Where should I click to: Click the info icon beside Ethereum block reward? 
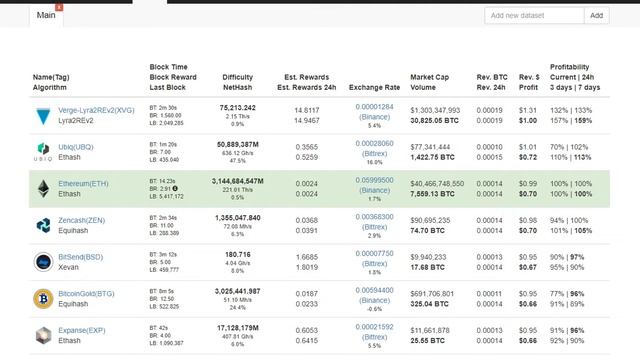coord(175,189)
